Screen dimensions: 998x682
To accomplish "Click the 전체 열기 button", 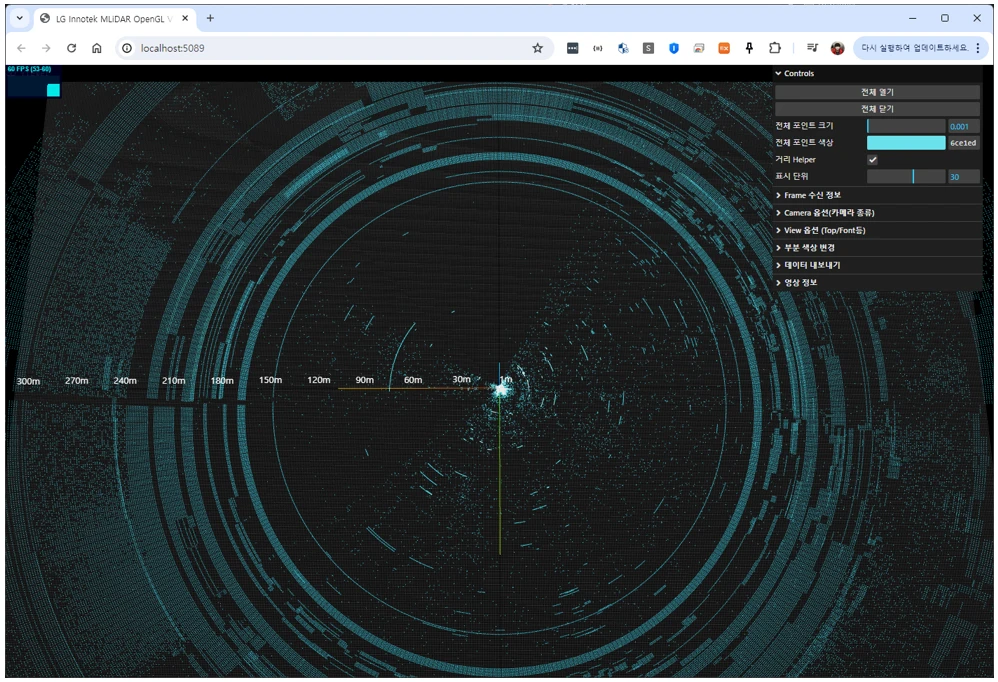I will click(877, 92).
